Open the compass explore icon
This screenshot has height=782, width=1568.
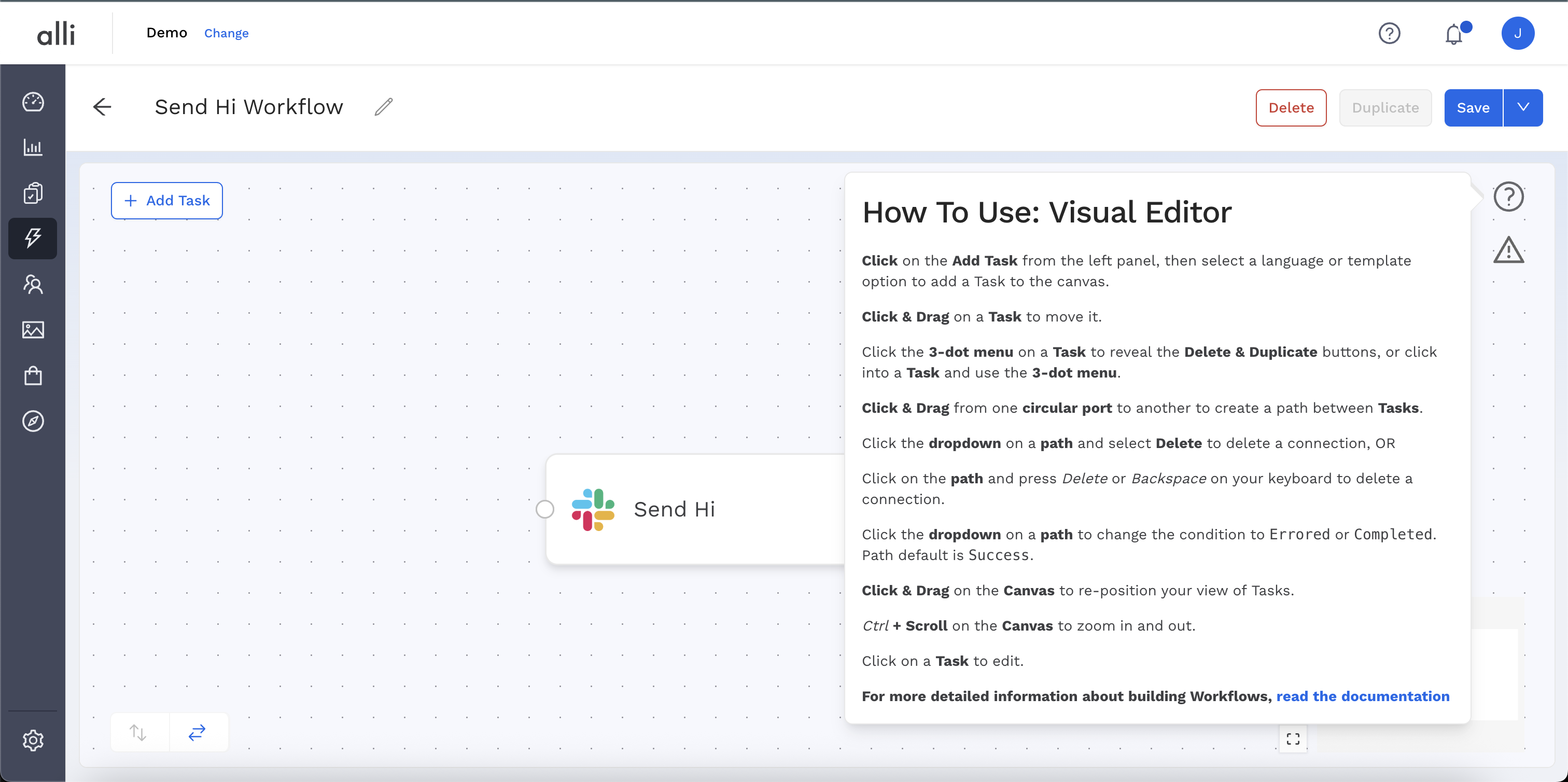pyautogui.click(x=33, y=421)
